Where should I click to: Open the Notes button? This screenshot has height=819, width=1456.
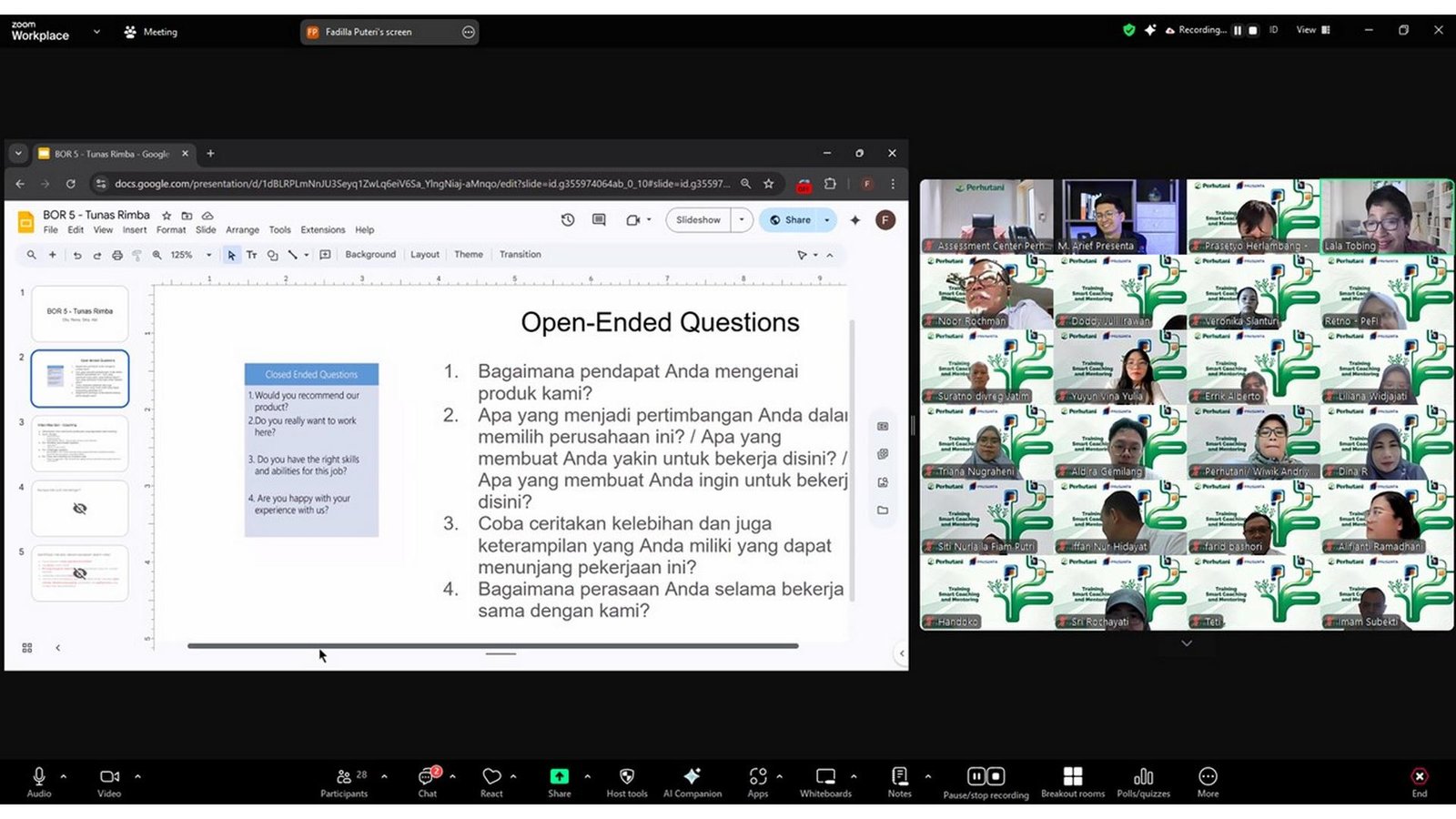pyautogui.click(x=899, y=781)
